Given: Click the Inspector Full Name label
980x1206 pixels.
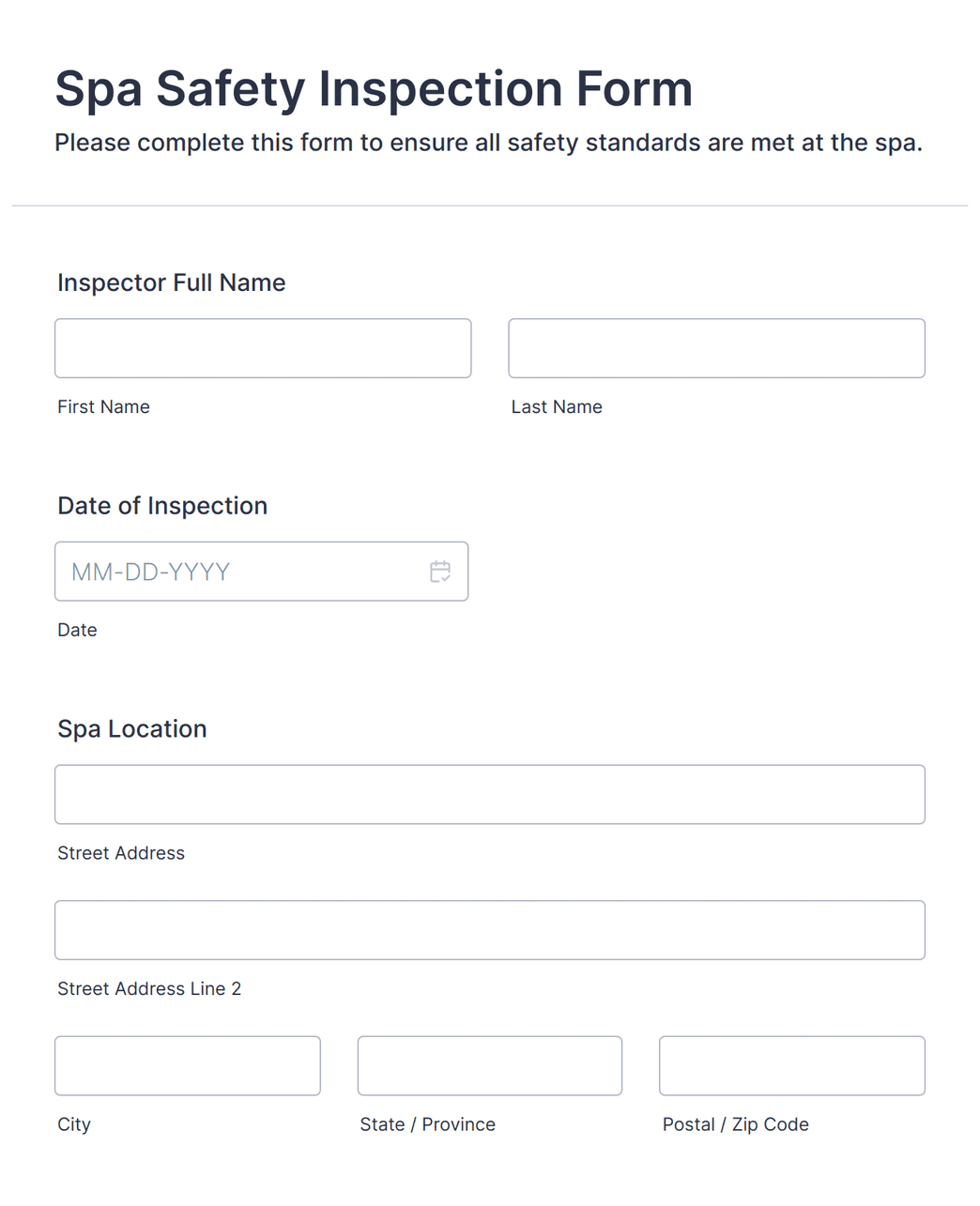Looking at the screenshot, I should 172,282.
